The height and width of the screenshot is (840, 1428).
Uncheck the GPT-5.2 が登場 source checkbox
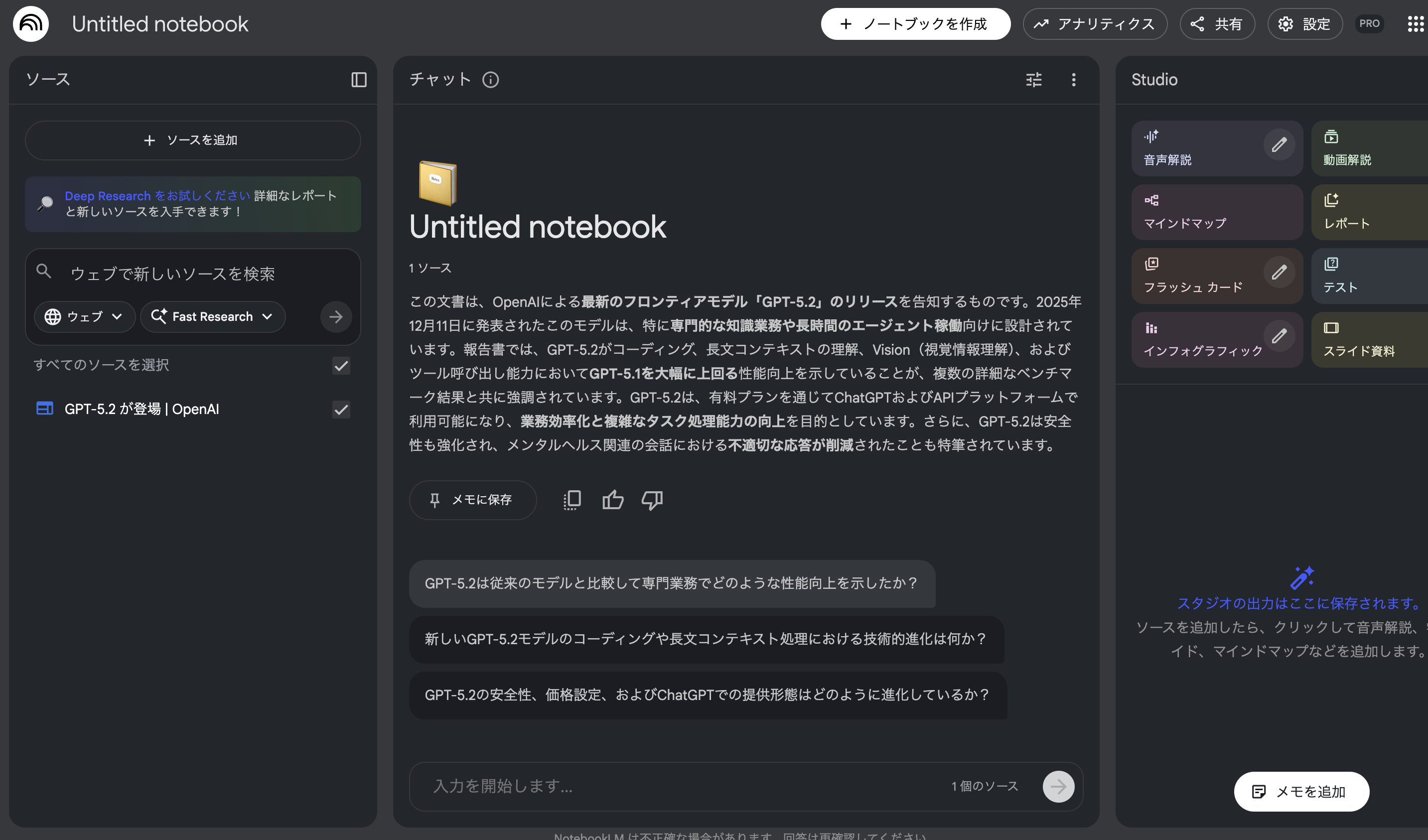tap(341, 409)
